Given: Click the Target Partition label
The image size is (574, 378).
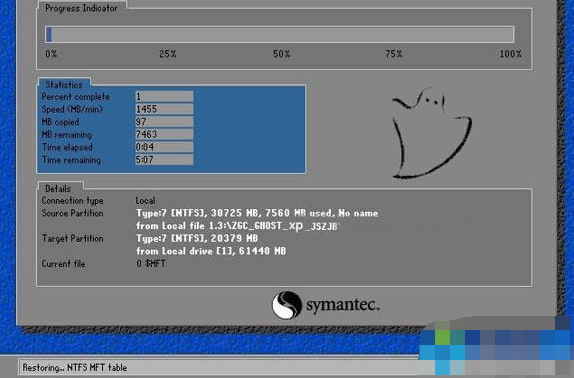Looking at the screenshot, I should point(72,239).
